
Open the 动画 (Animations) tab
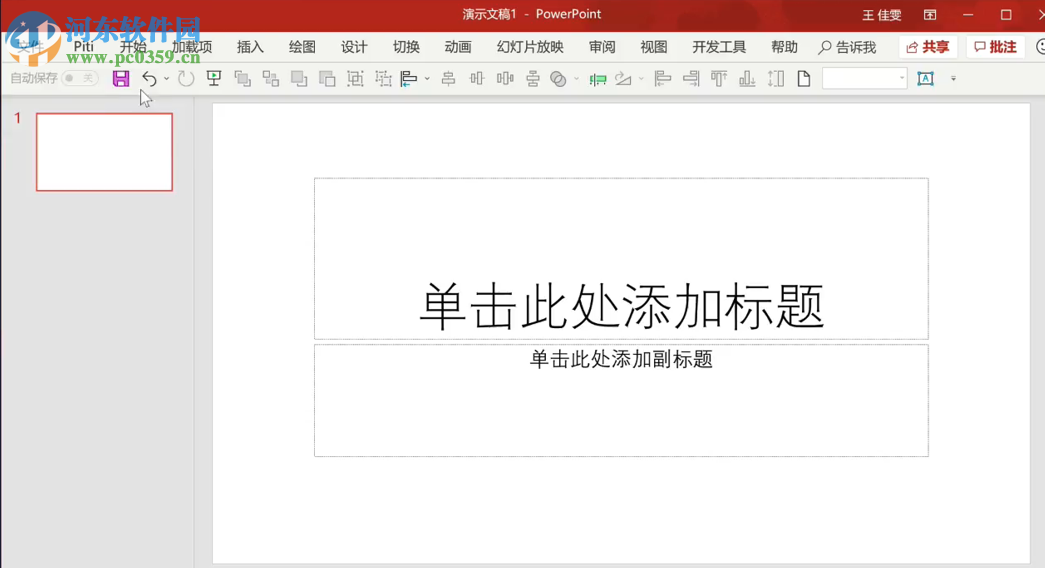coord(458,47)
